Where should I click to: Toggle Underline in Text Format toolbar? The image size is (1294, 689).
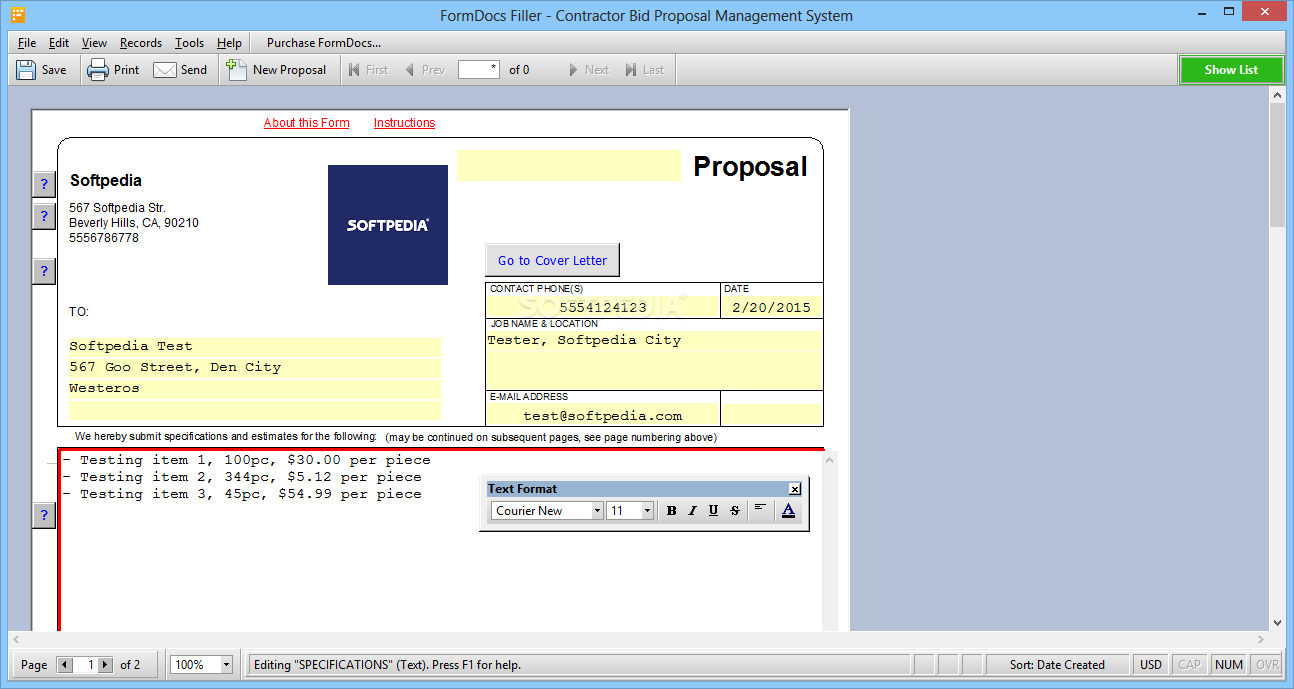point(713,510)
